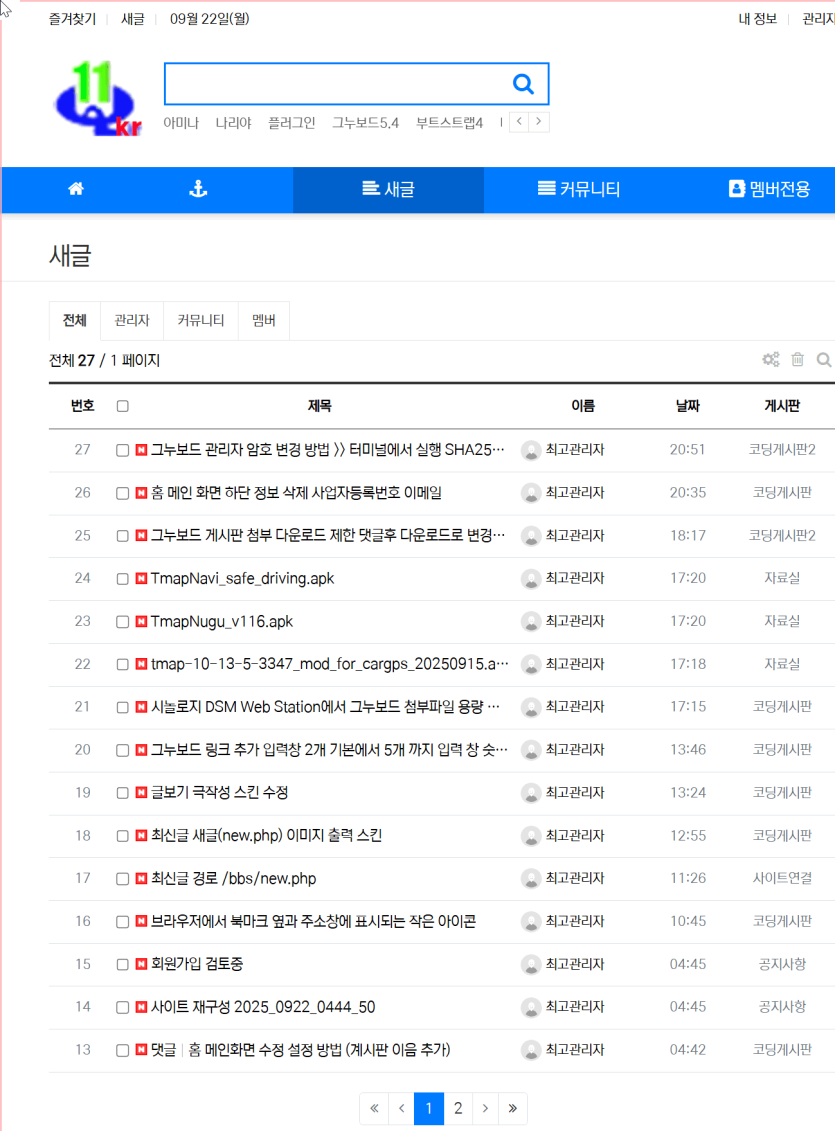Go to next page with single-right arrow
This screenshot has height=1131, width=835.
pyautogui.click(x=485, y=1108)
